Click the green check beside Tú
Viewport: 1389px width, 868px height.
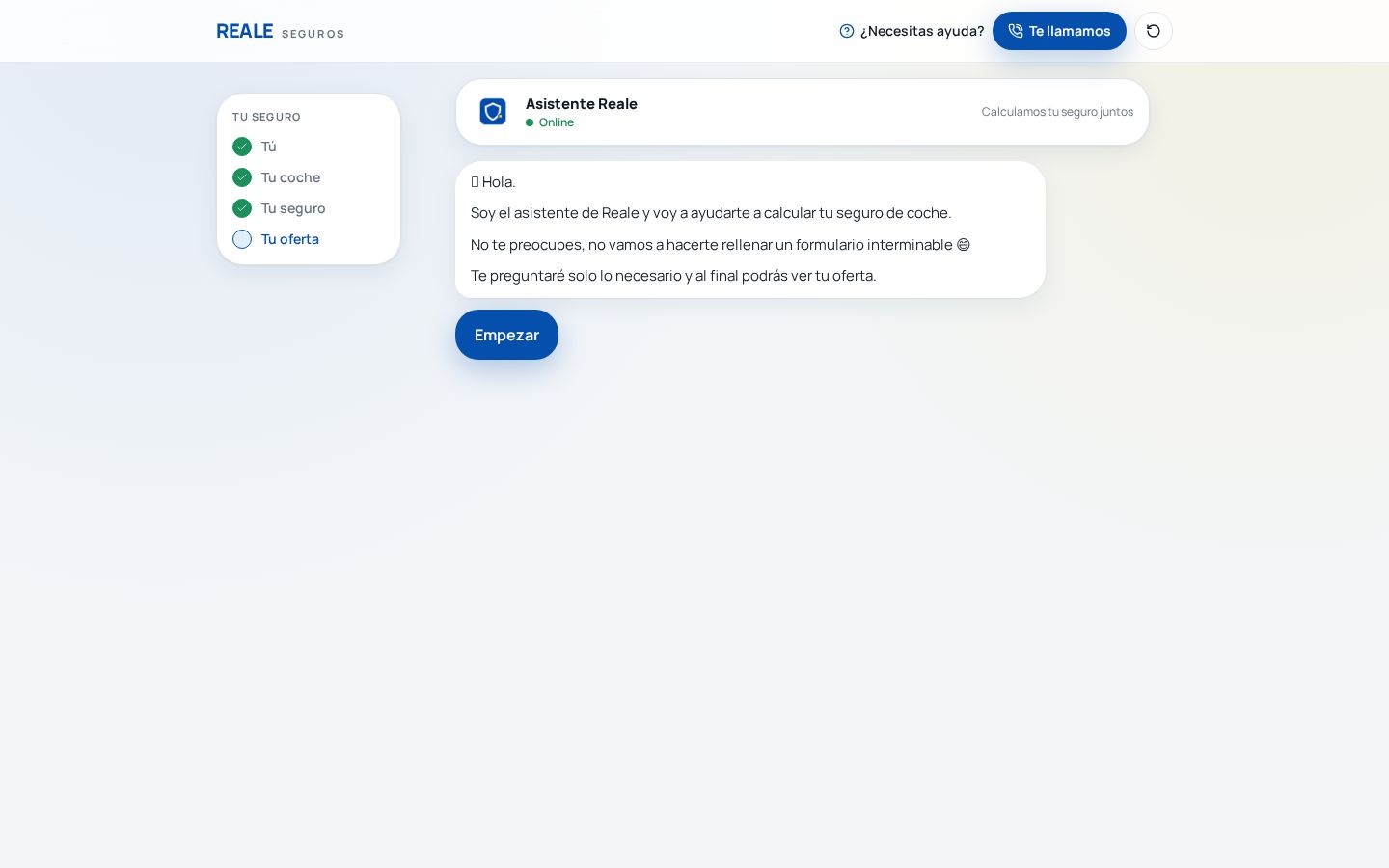tap(242, 147)
